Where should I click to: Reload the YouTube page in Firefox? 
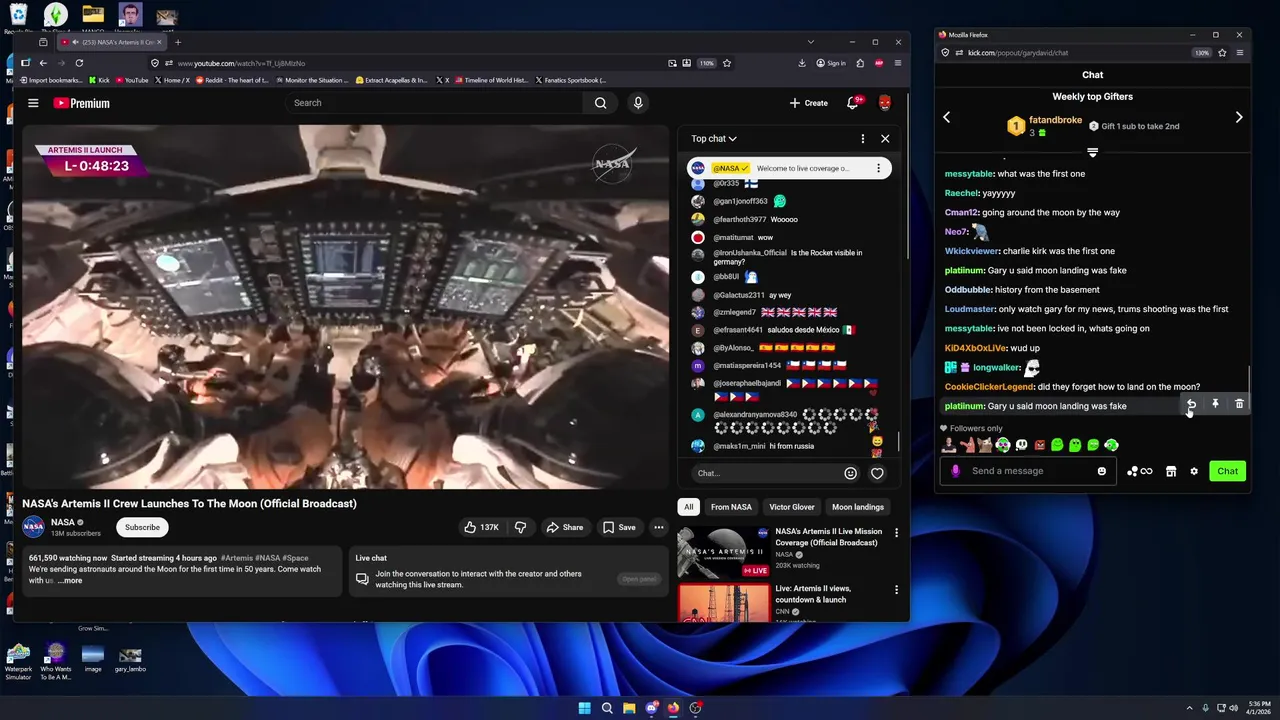[79, 63]
